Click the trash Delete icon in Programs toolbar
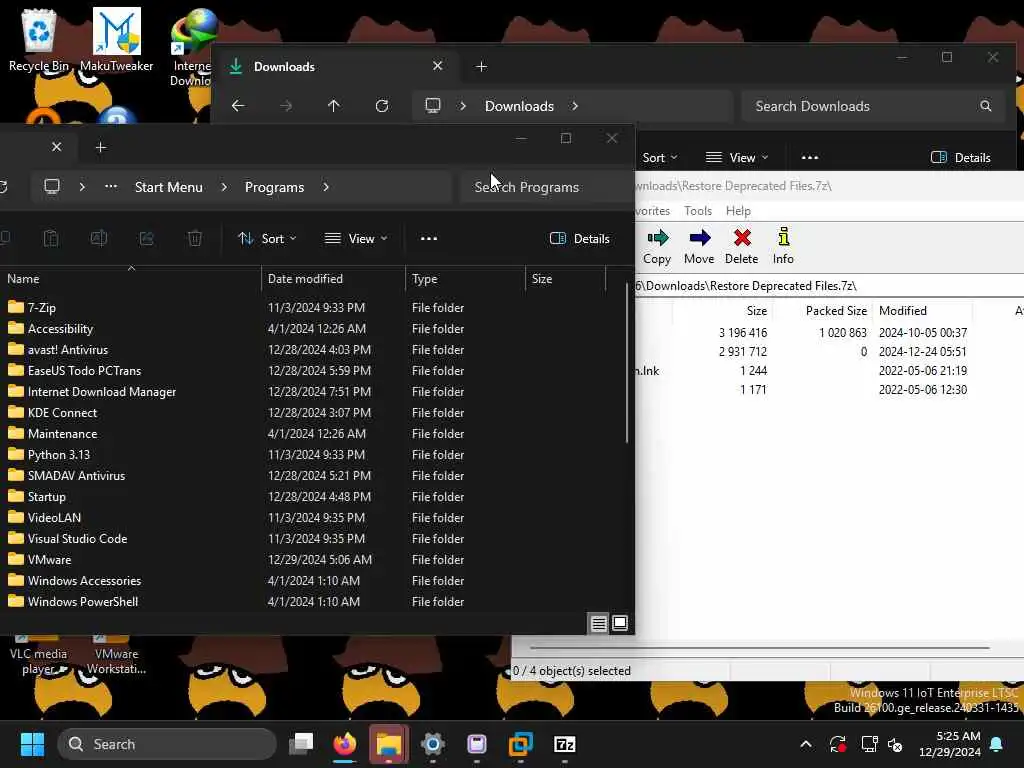 pos(195,238)
